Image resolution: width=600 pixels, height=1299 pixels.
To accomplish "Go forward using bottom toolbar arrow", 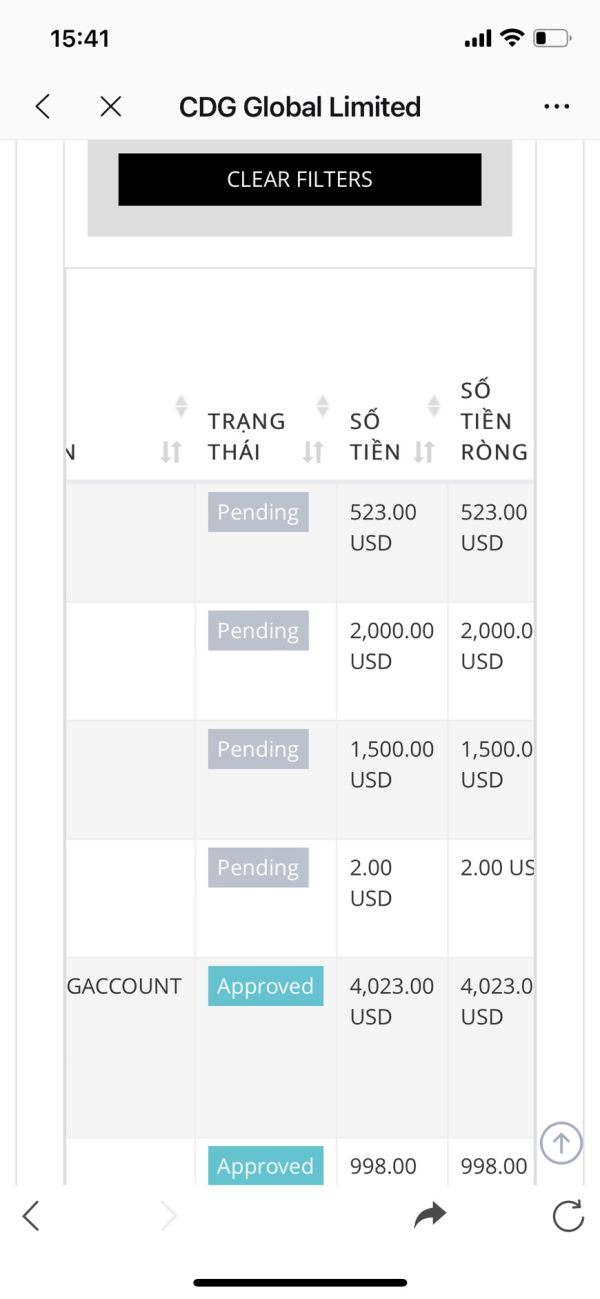I will pyautogui.click(x=169, y=1215).
